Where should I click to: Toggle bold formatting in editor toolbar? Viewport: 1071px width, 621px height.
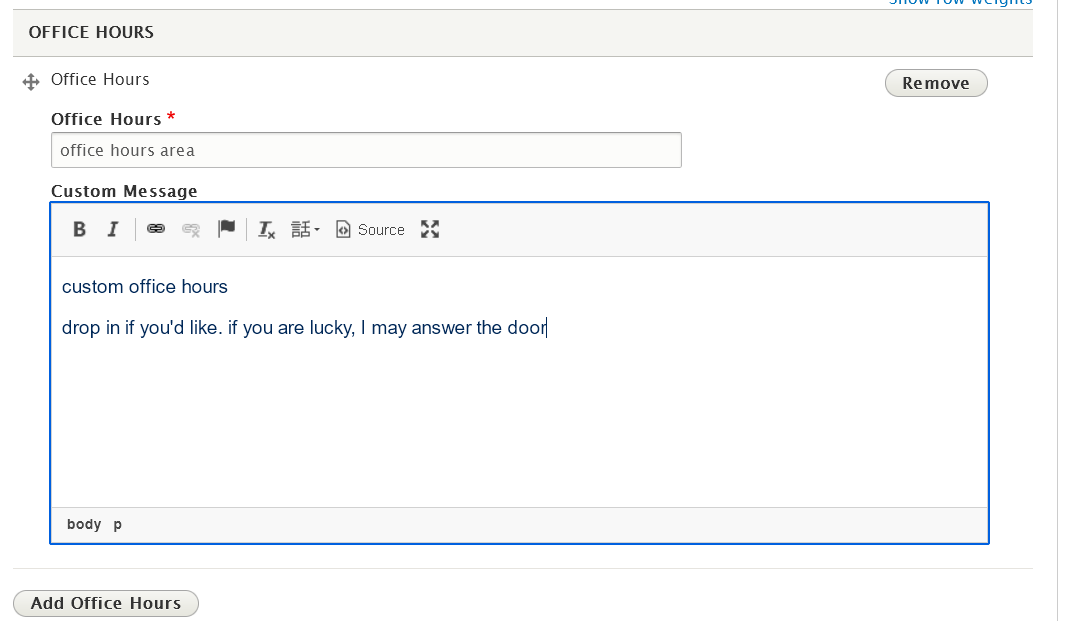(80, 230)
